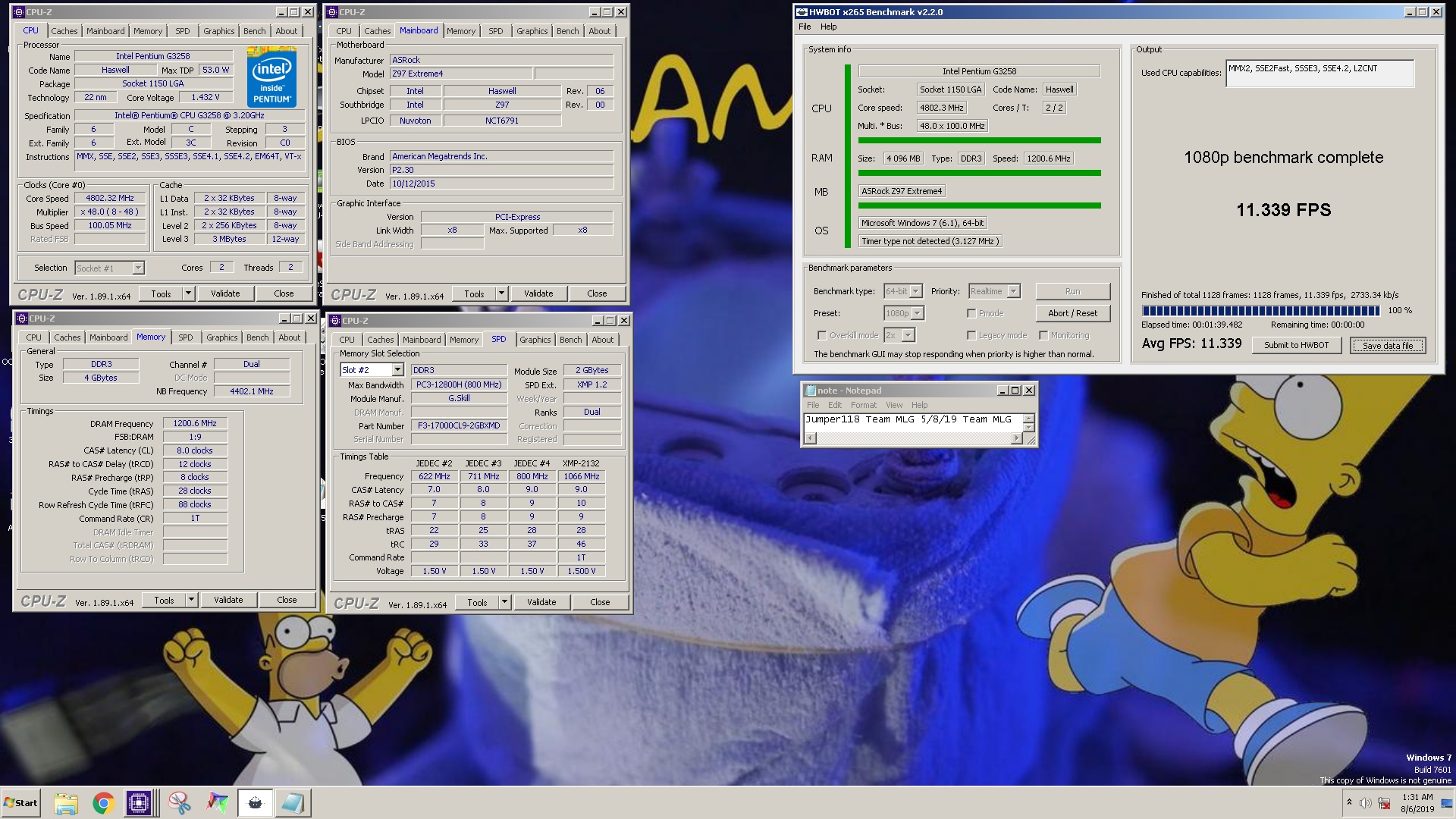
Task: Click the colorful triangle taskbar icon
Action: pos(218,803)
